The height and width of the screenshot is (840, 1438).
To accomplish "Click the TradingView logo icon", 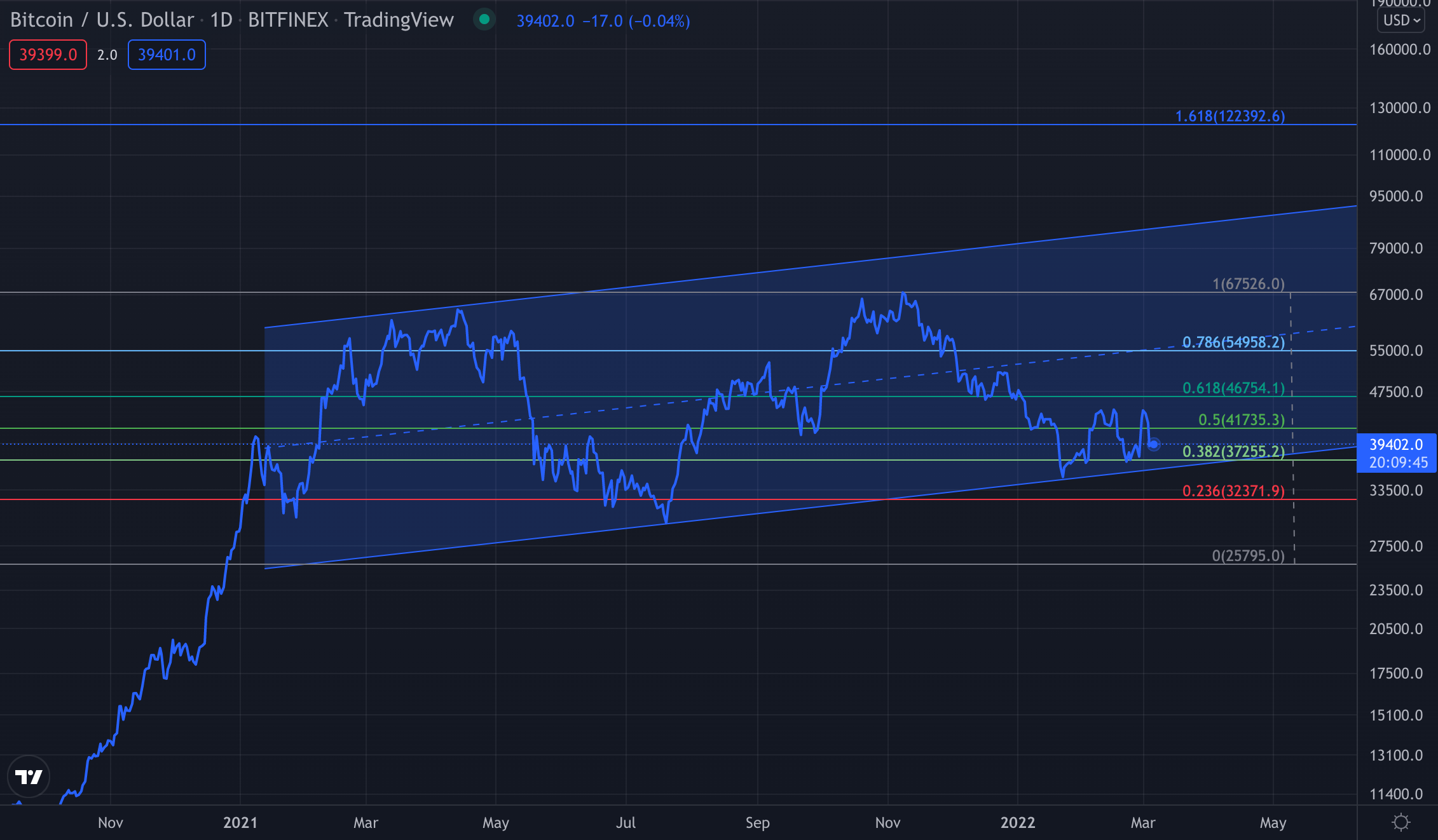I will click(29, 776).
